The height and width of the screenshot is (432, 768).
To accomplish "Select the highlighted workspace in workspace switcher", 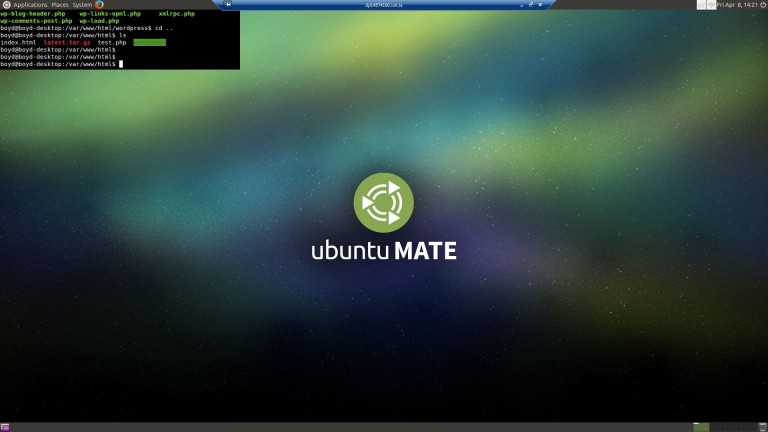I will click(701, 427).
